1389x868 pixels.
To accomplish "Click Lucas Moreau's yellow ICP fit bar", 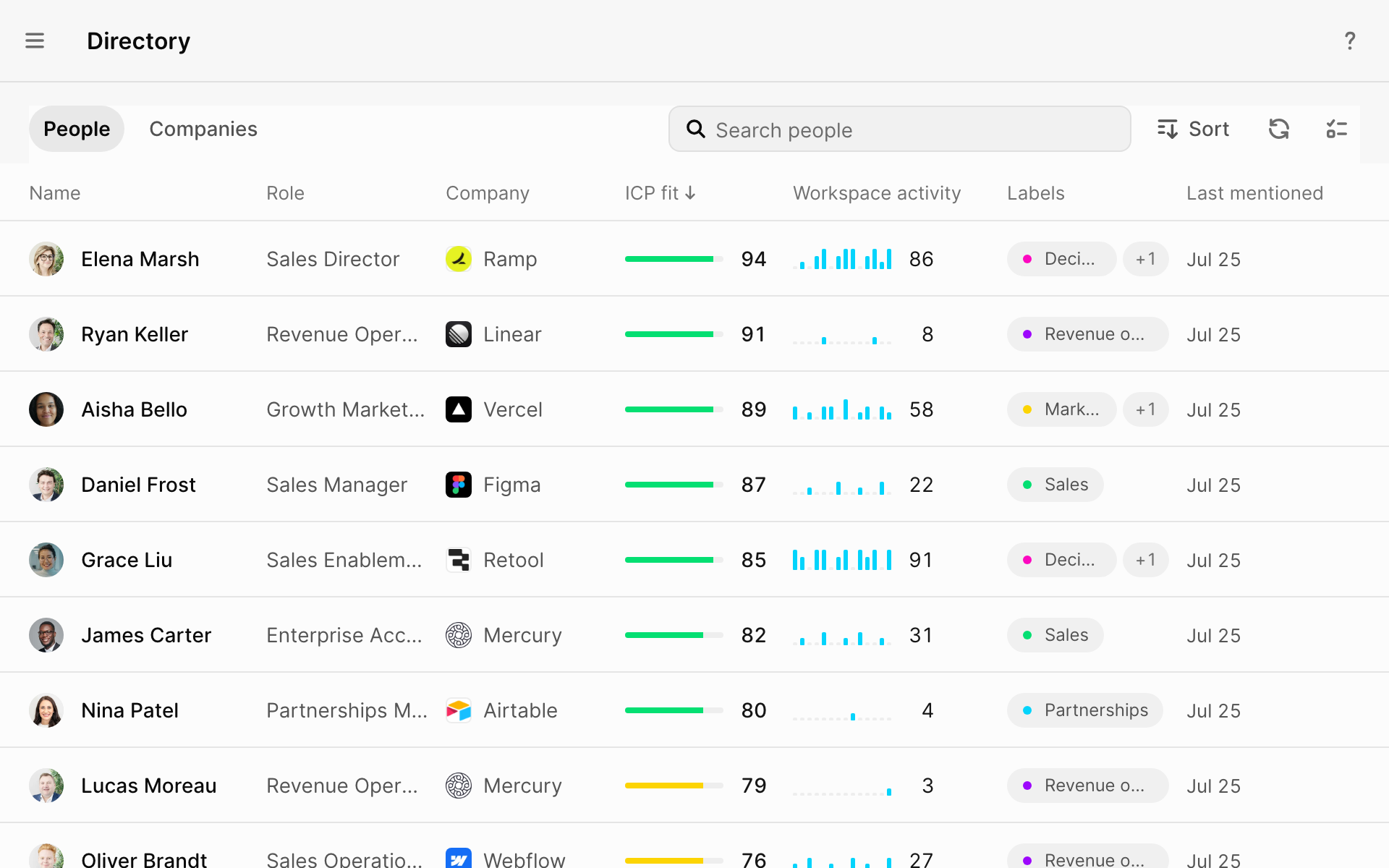I will (x=674, y=786).
